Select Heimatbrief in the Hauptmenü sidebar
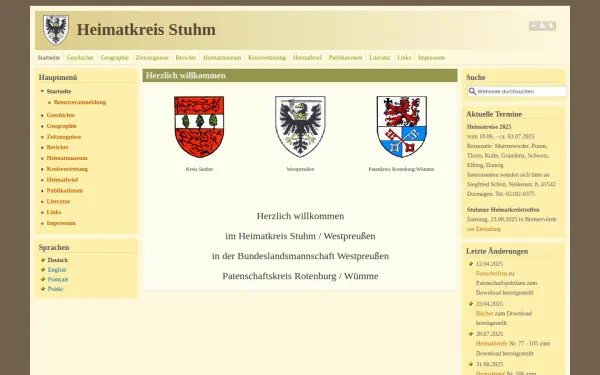This screenshot has width=600, height=375. pos(62,180)
